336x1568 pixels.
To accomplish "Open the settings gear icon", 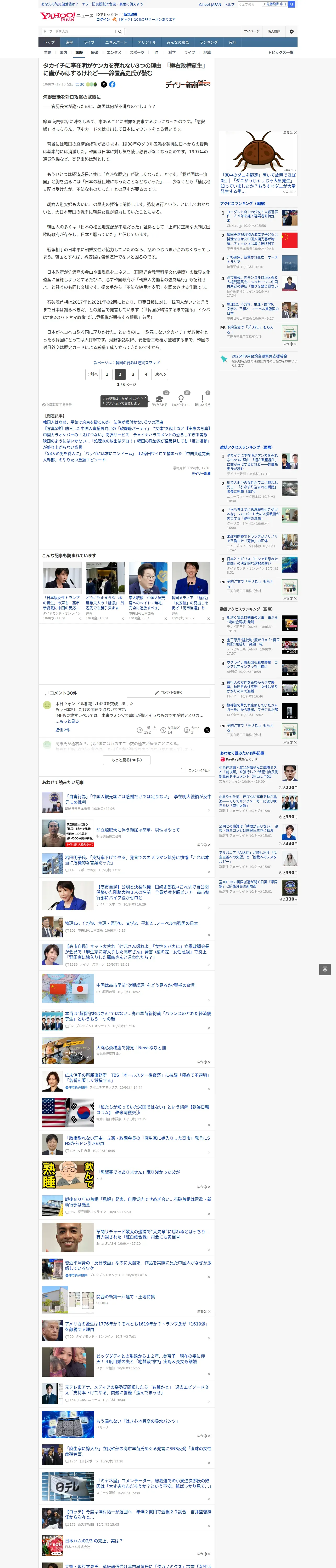I will [292, 31].
